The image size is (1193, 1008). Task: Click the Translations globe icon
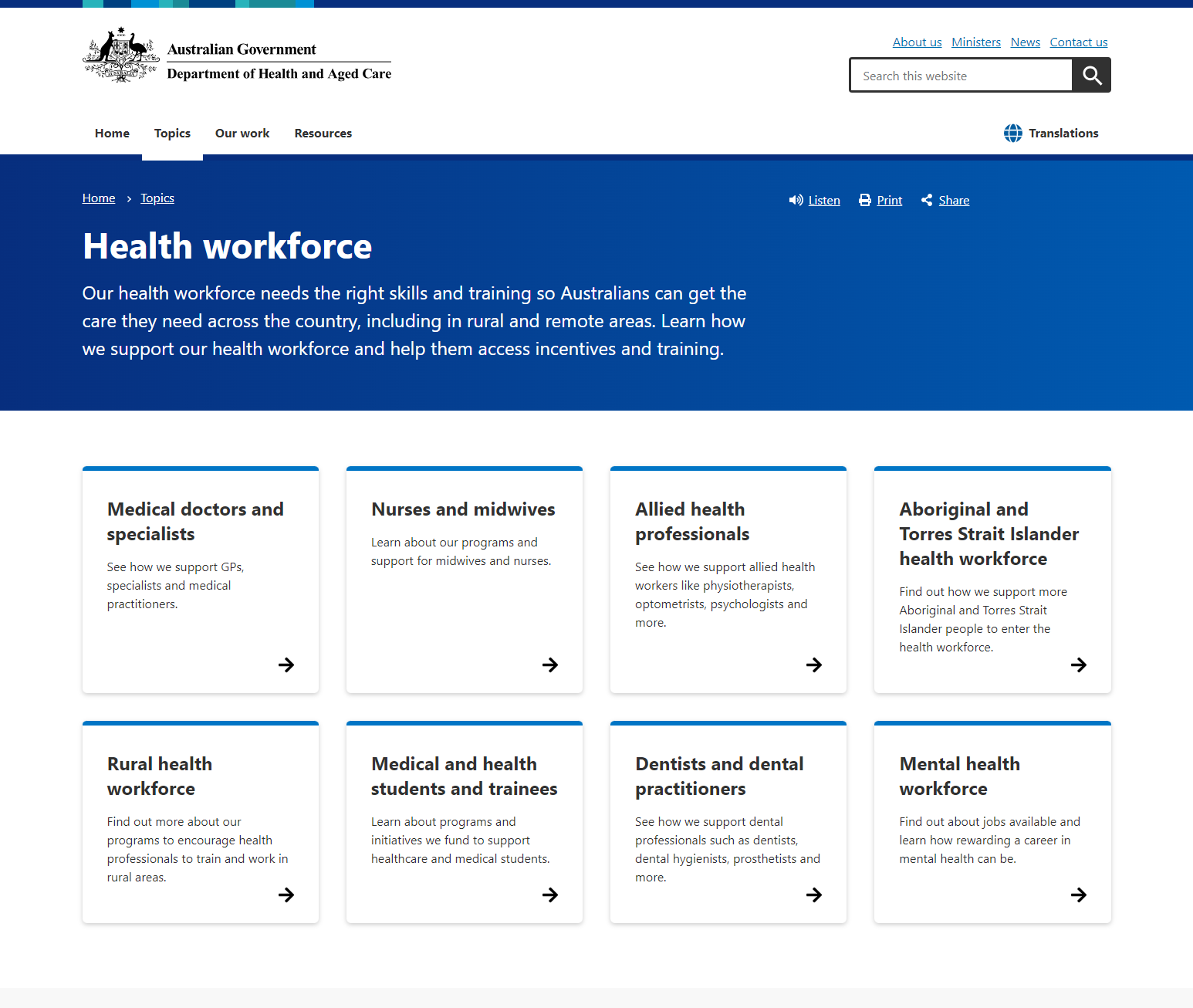click(x=1013, y=133)
